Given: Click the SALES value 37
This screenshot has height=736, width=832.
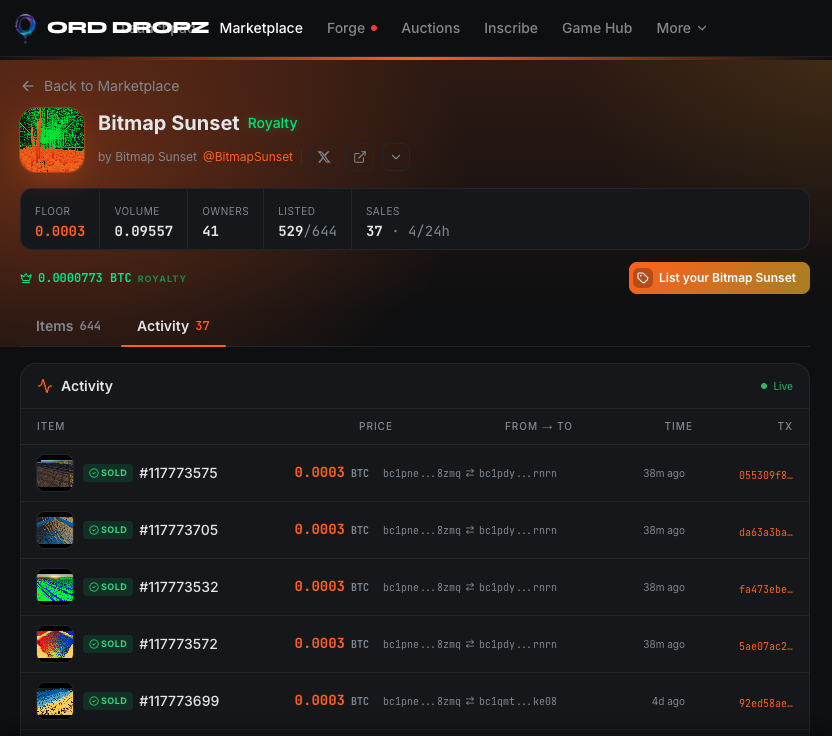Looking at the screenshot, I should point(374,231).
